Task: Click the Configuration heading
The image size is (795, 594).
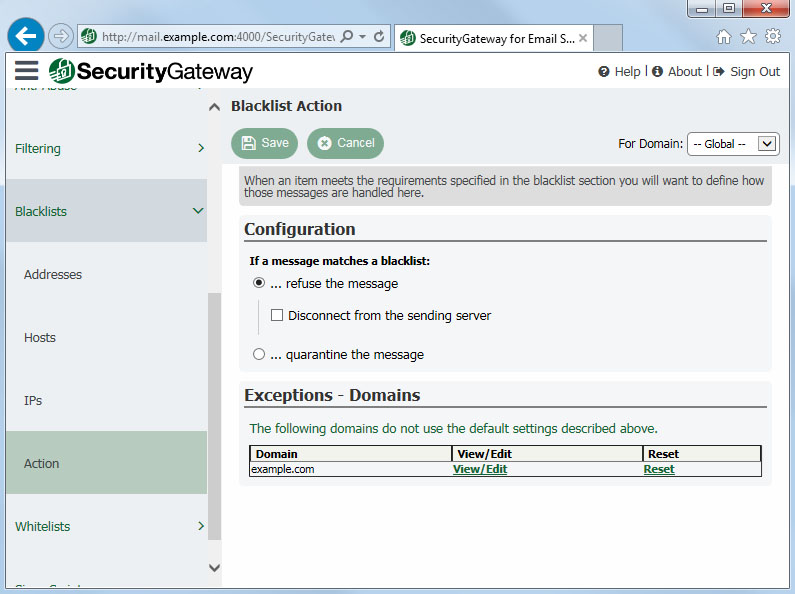Action: tap(300, 229)
